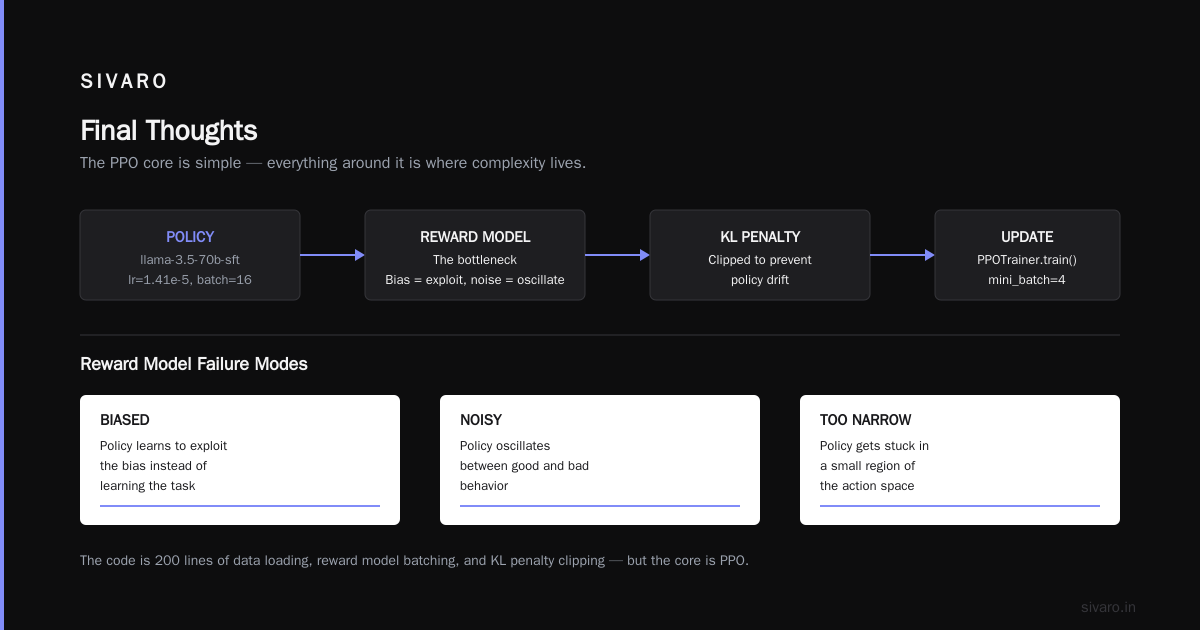Select the UPDATE pipeline box

(1027, 255)
